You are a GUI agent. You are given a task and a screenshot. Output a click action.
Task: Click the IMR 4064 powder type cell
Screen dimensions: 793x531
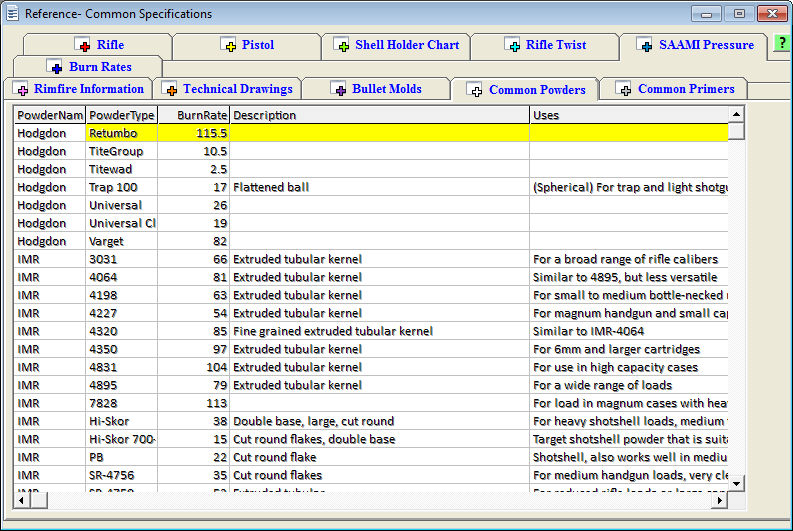122,277
